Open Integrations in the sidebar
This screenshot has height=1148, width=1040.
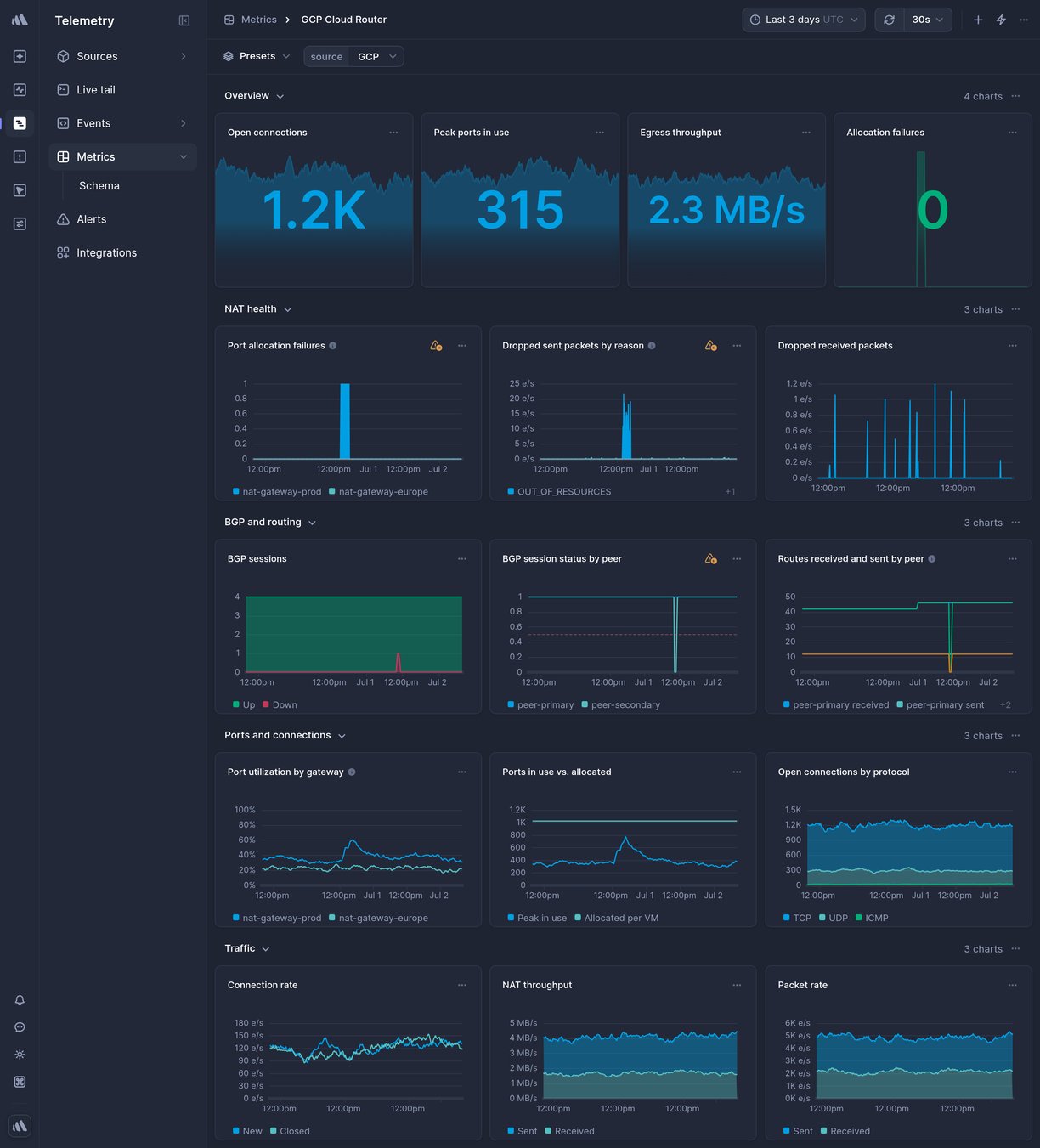point(122,252)
